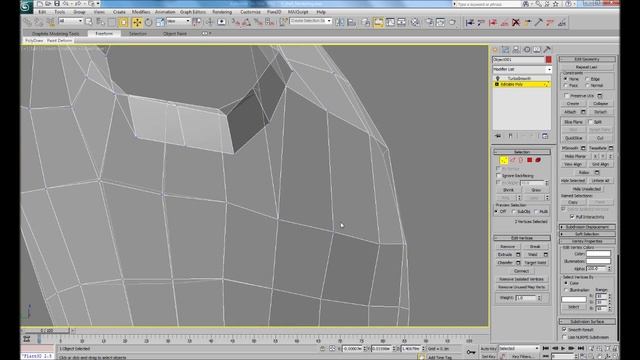Open the Modifiers menu
Screen dimensions: 640x360
[x=140, y=12]
